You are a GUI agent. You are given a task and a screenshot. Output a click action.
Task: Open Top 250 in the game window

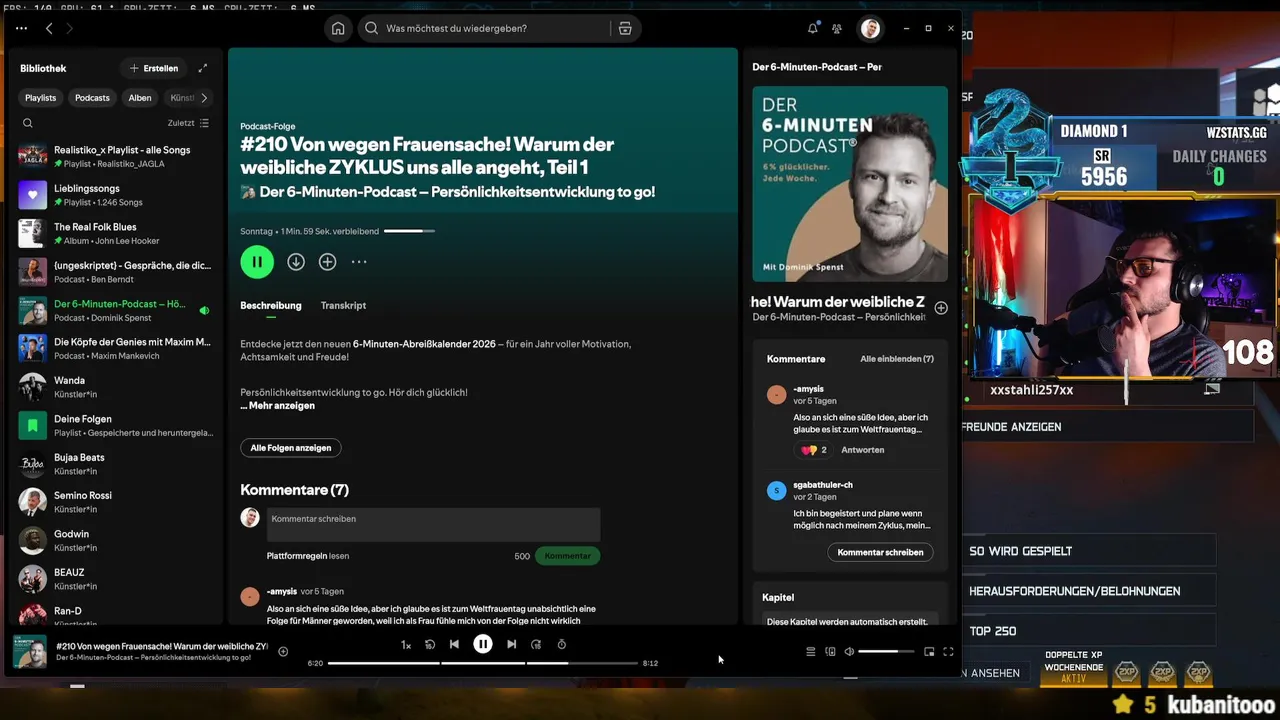pyautogui.click(x=992, y=631)
